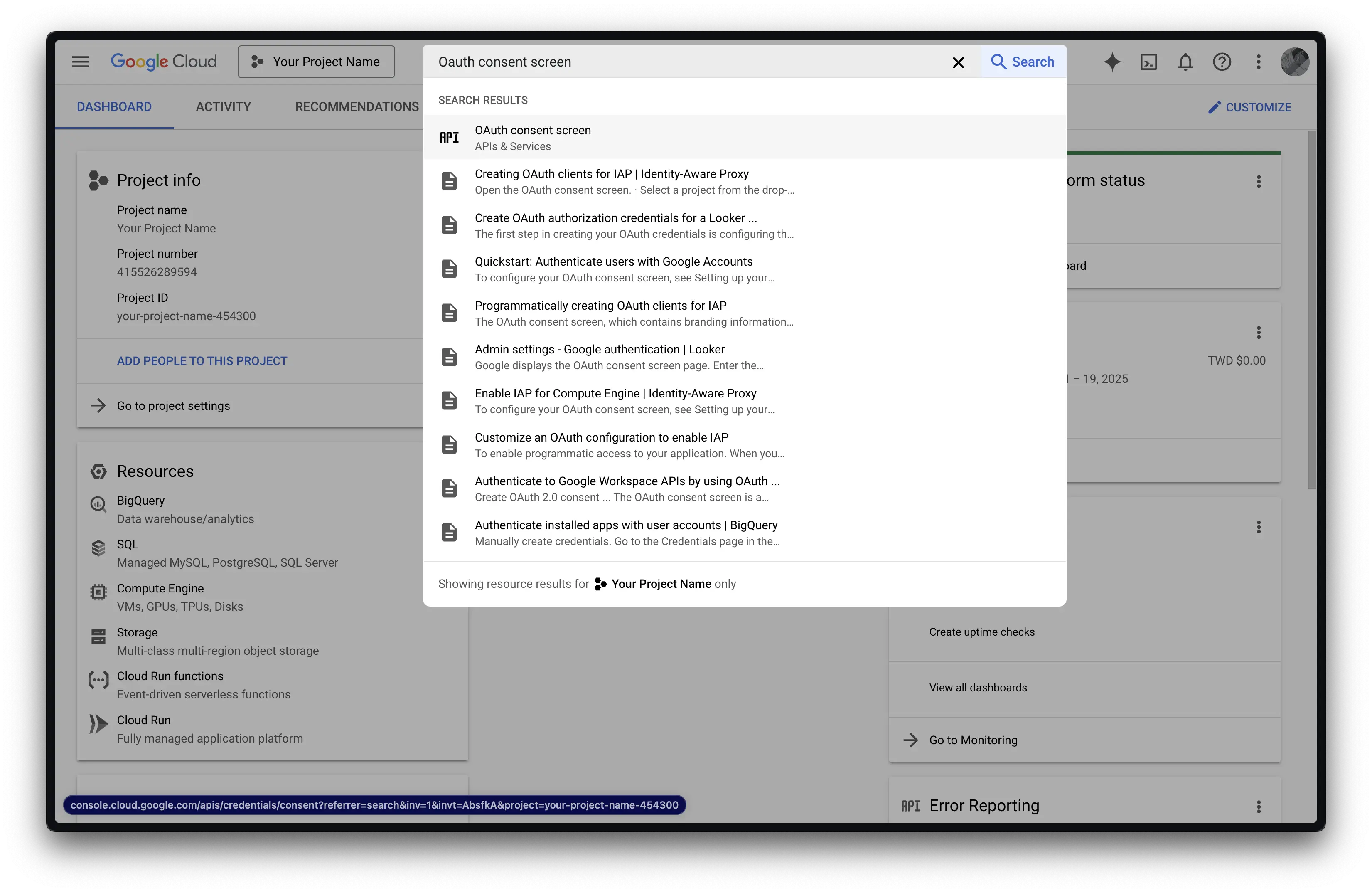
Task: Open the help question mark icon
Action: [x=1222, y=62]
